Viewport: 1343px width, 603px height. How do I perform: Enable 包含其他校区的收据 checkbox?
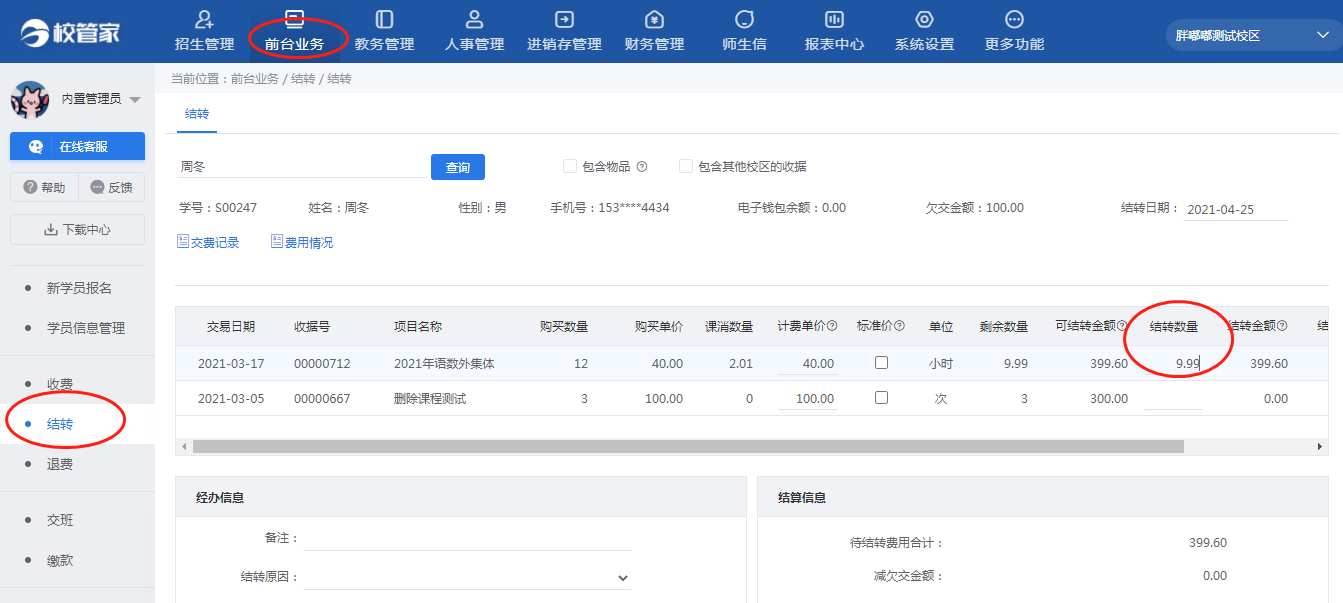[x=686, y=166]
